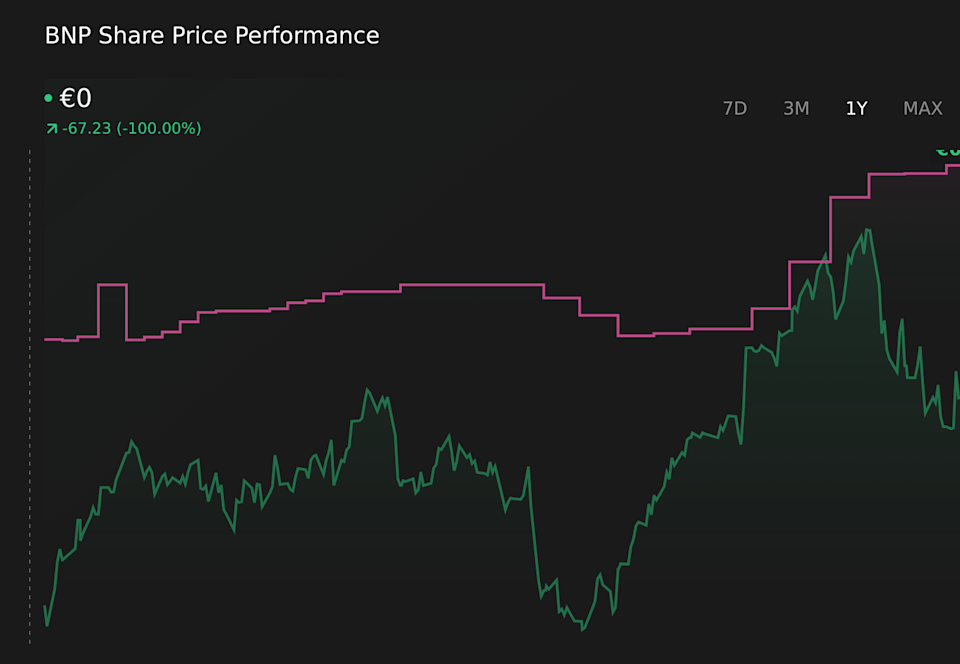Screen dimensions: 960x664
Task: Switch to the 3M time range
Action: [796, 108]
